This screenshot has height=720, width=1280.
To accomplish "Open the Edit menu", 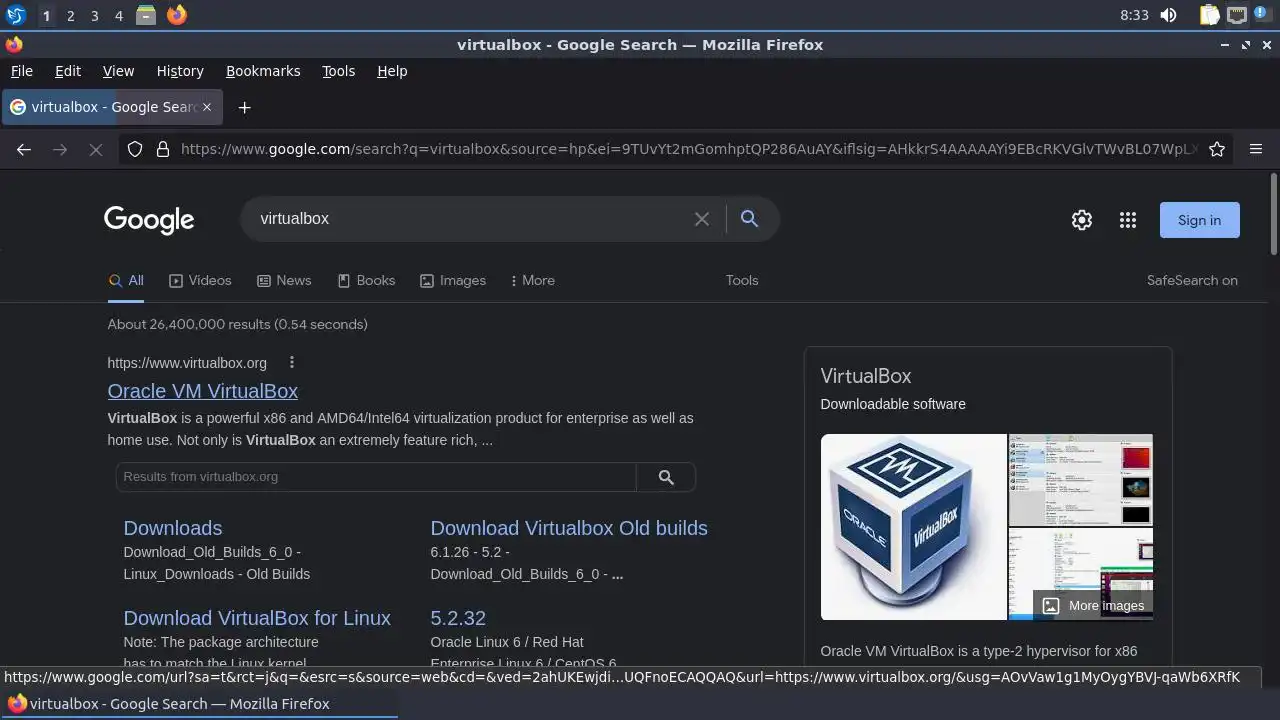I will click(x=68, y=71).
